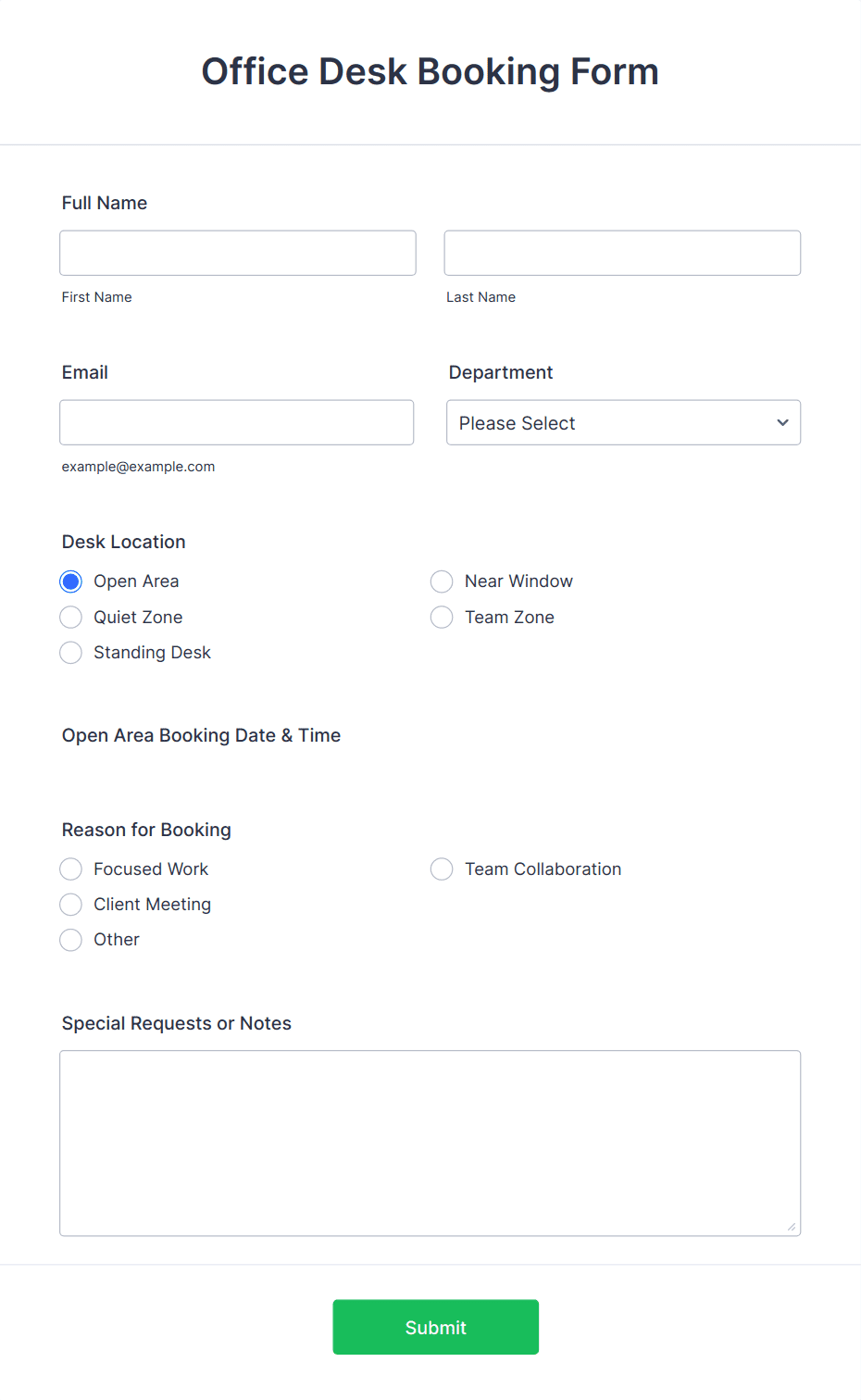Click the Special Requests or Notes textarea

tap(430, 1144)
